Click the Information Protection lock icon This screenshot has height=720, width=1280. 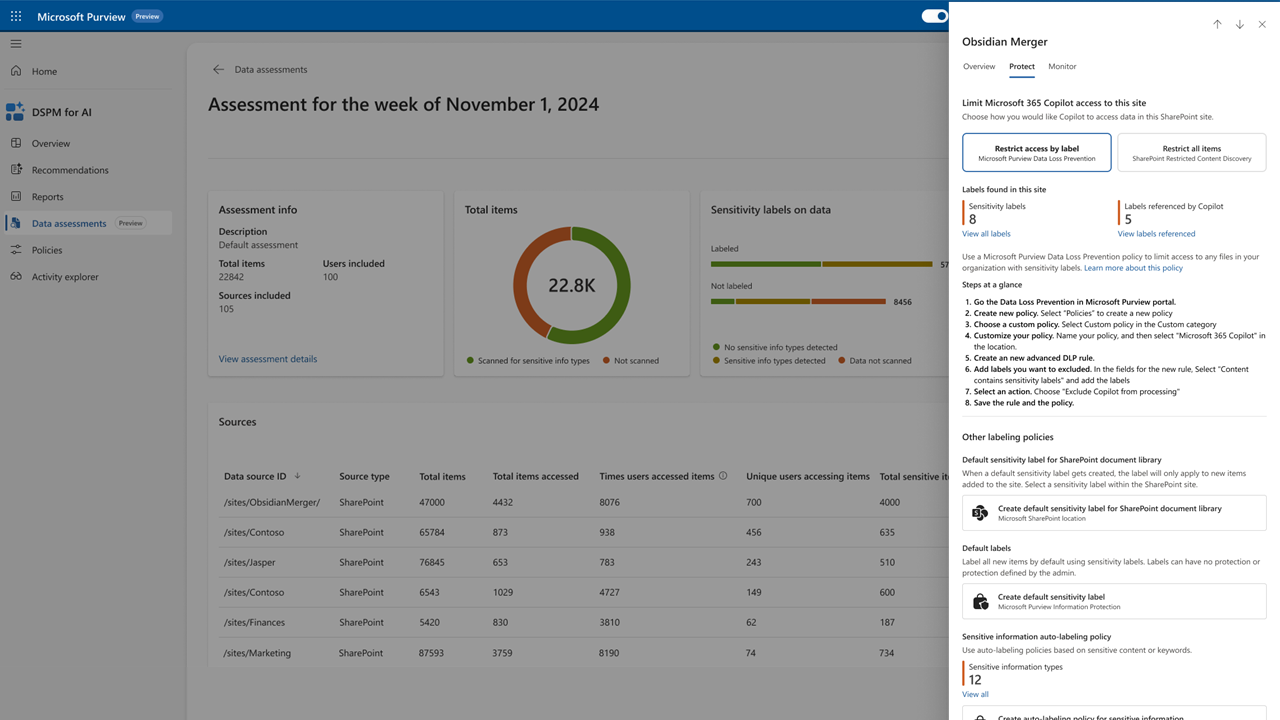click(980, 601)
